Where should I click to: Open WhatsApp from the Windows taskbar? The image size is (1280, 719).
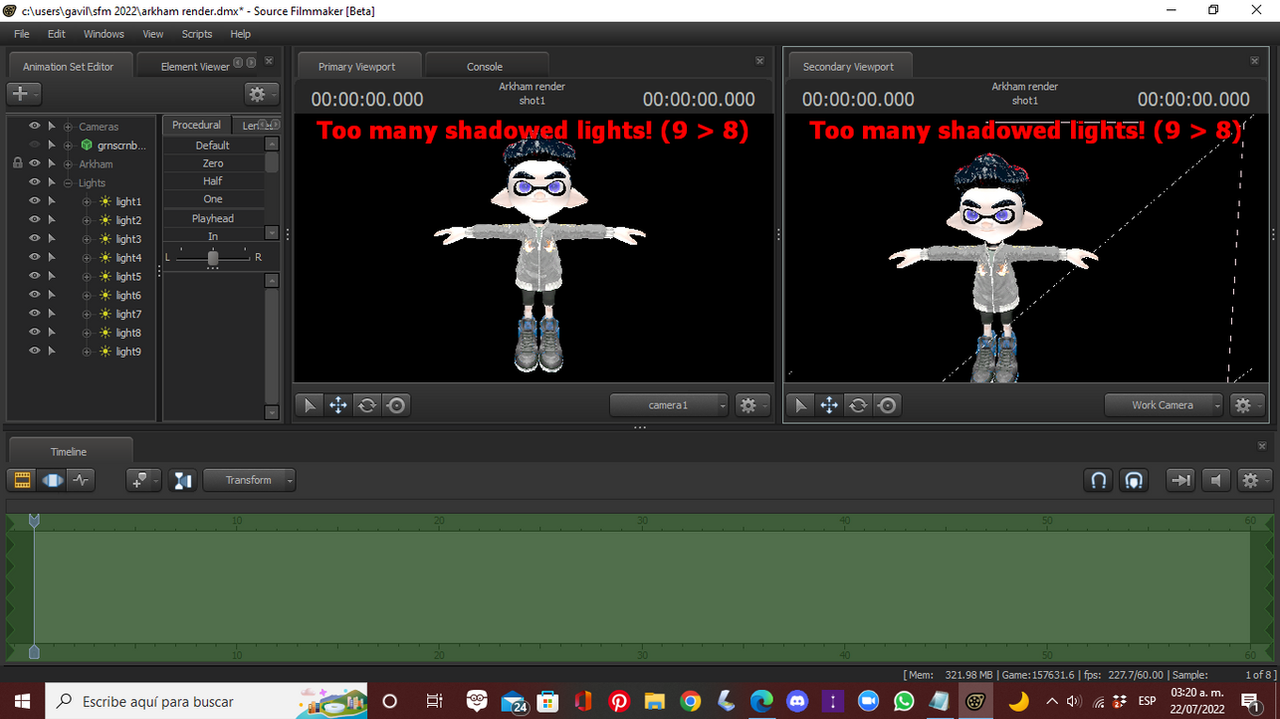pos(904,701)
